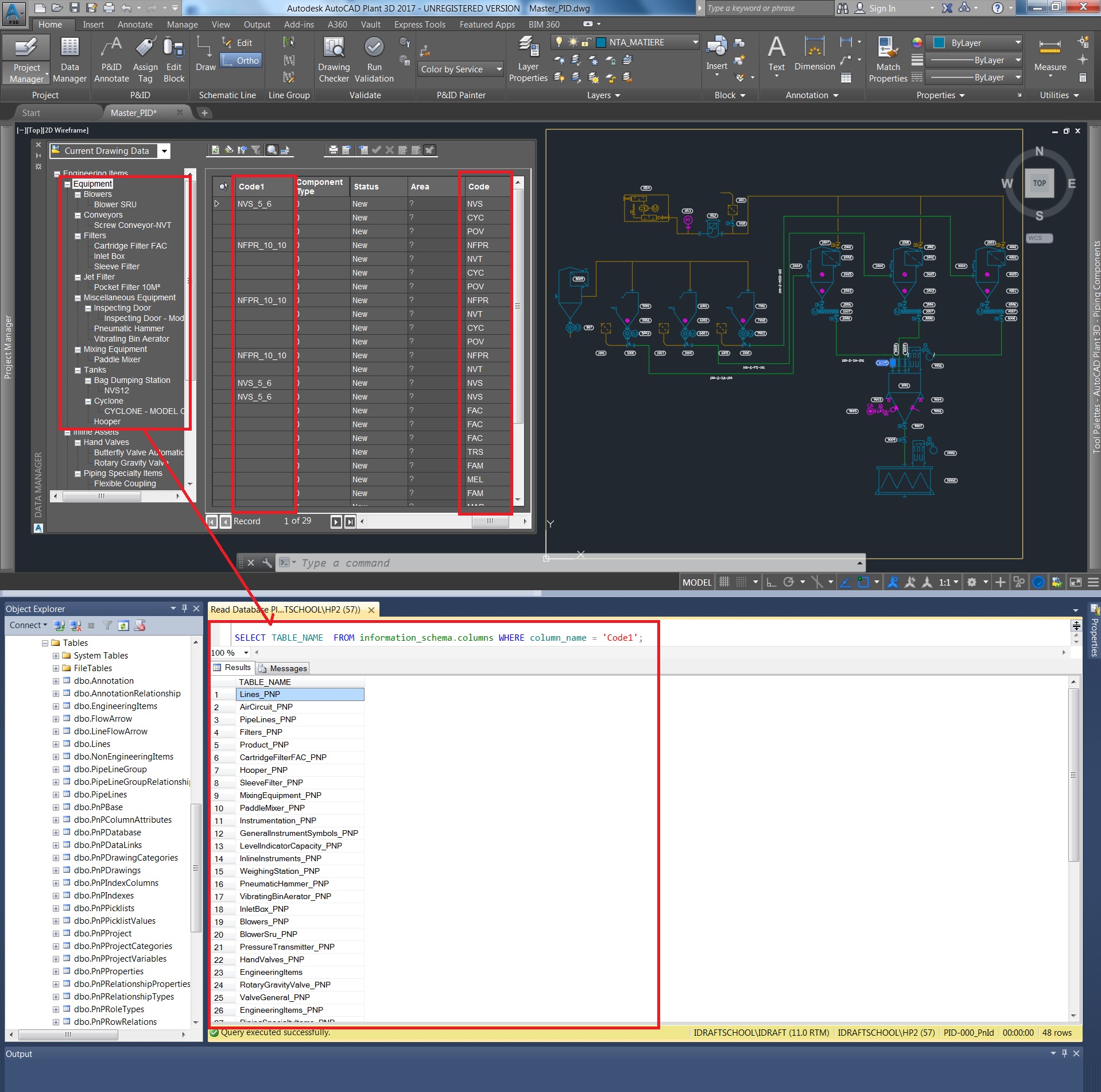
Task: Open the Edit Block tool
Action: 174,60
